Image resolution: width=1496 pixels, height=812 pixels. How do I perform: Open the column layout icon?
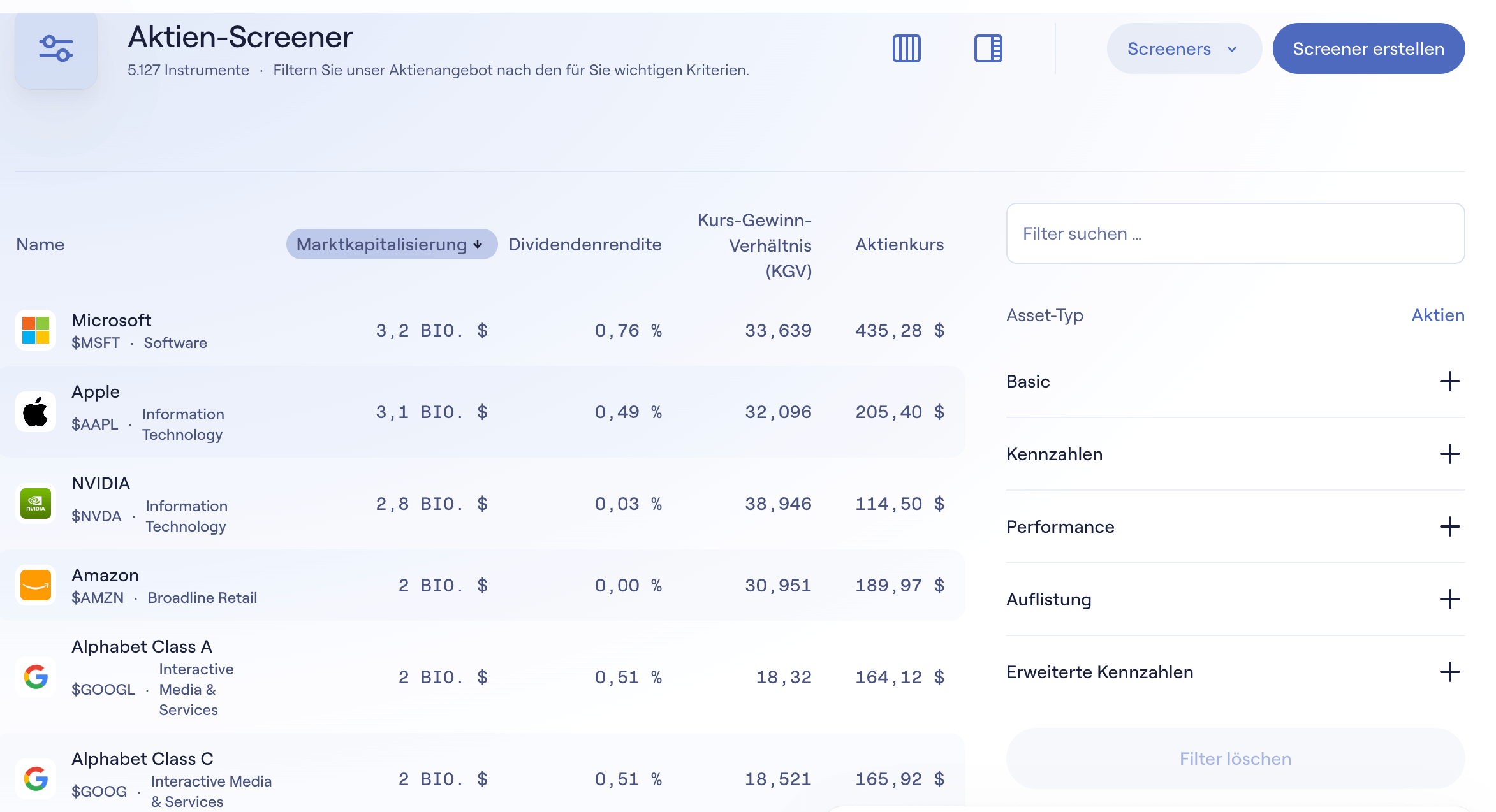tap(906, 48)
